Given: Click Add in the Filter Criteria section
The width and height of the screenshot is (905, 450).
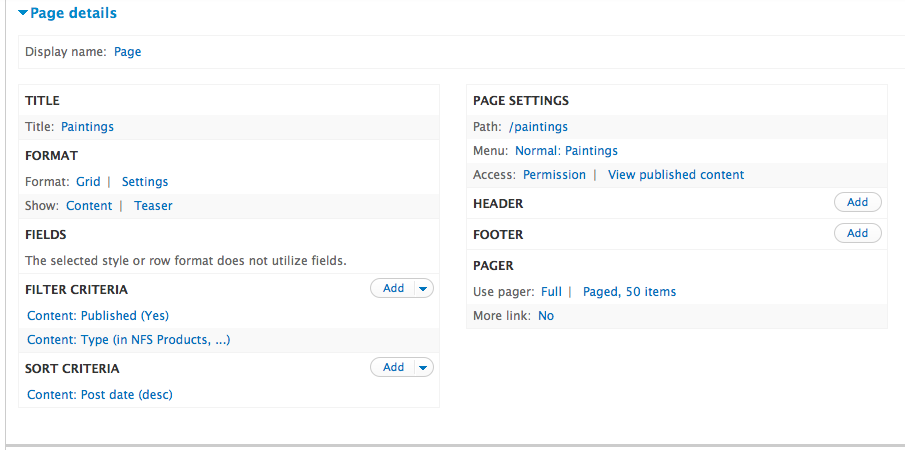Looking at the screenshot, I should [394, 288].
